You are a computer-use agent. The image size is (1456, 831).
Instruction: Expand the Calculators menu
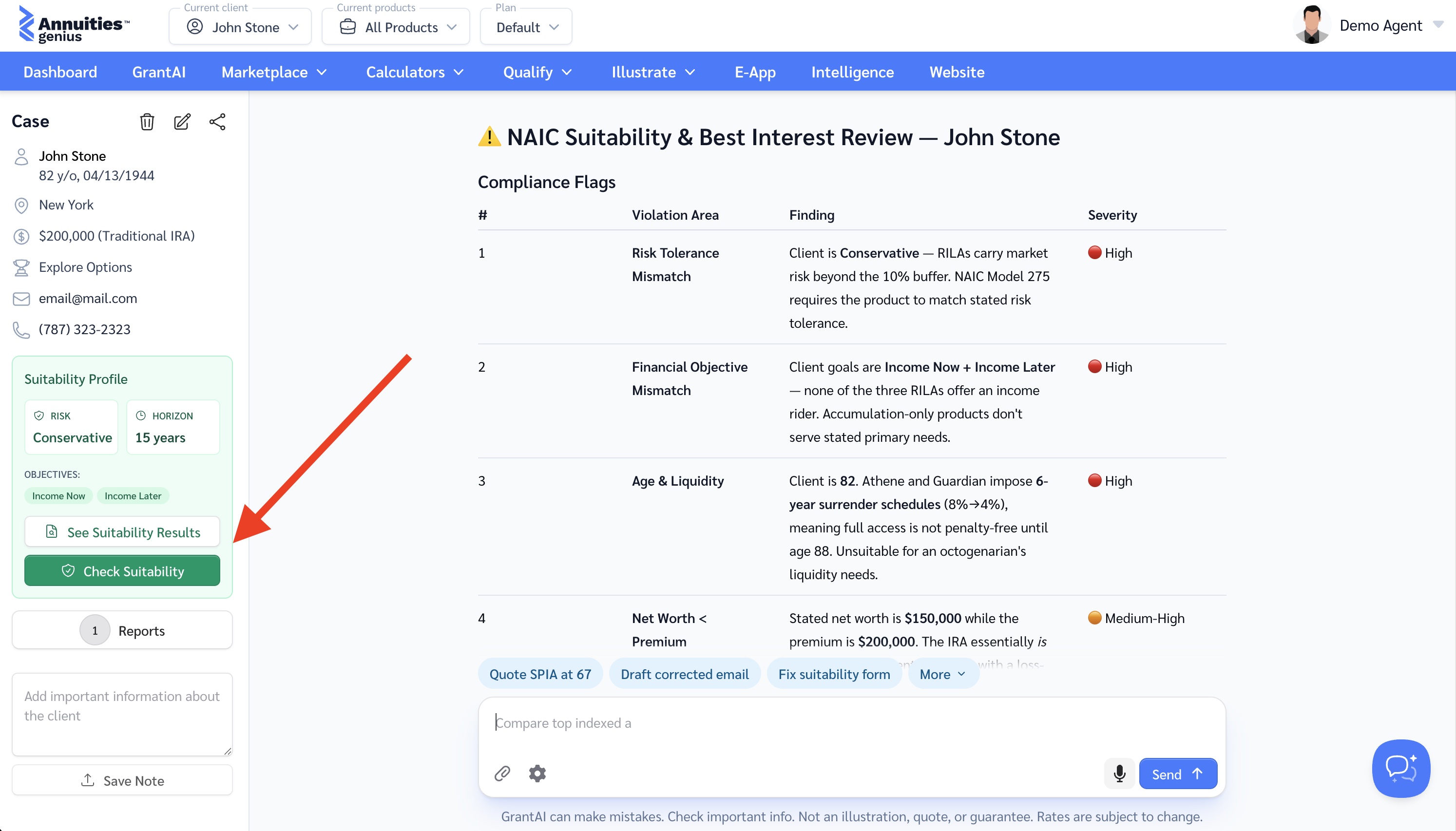click(415, 72)
